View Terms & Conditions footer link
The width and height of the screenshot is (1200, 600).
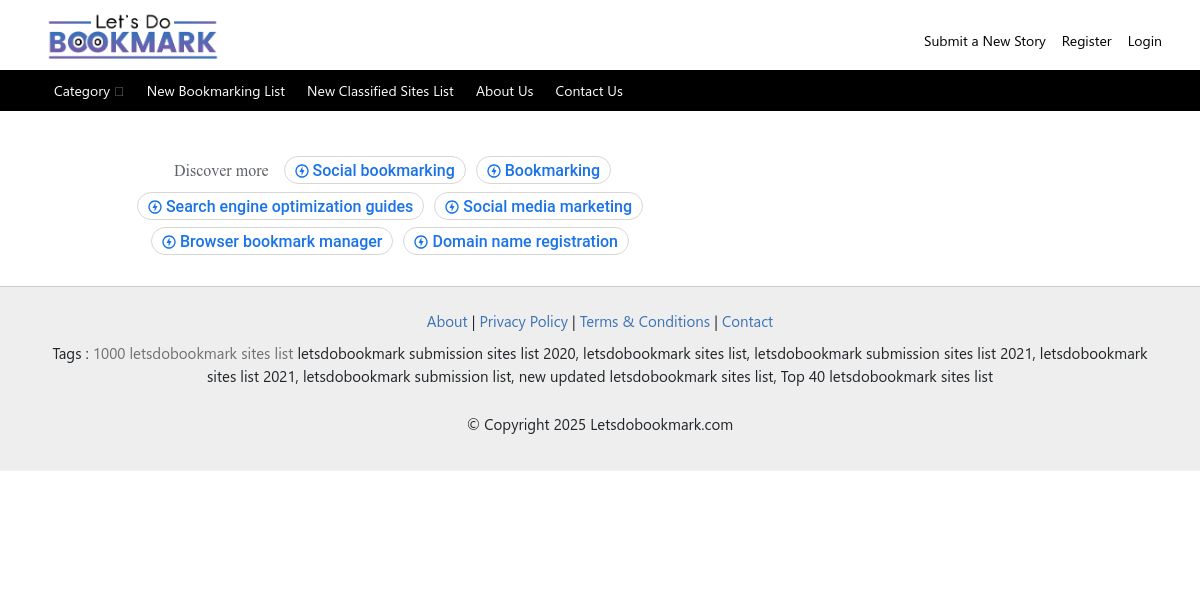pos(645,321)
